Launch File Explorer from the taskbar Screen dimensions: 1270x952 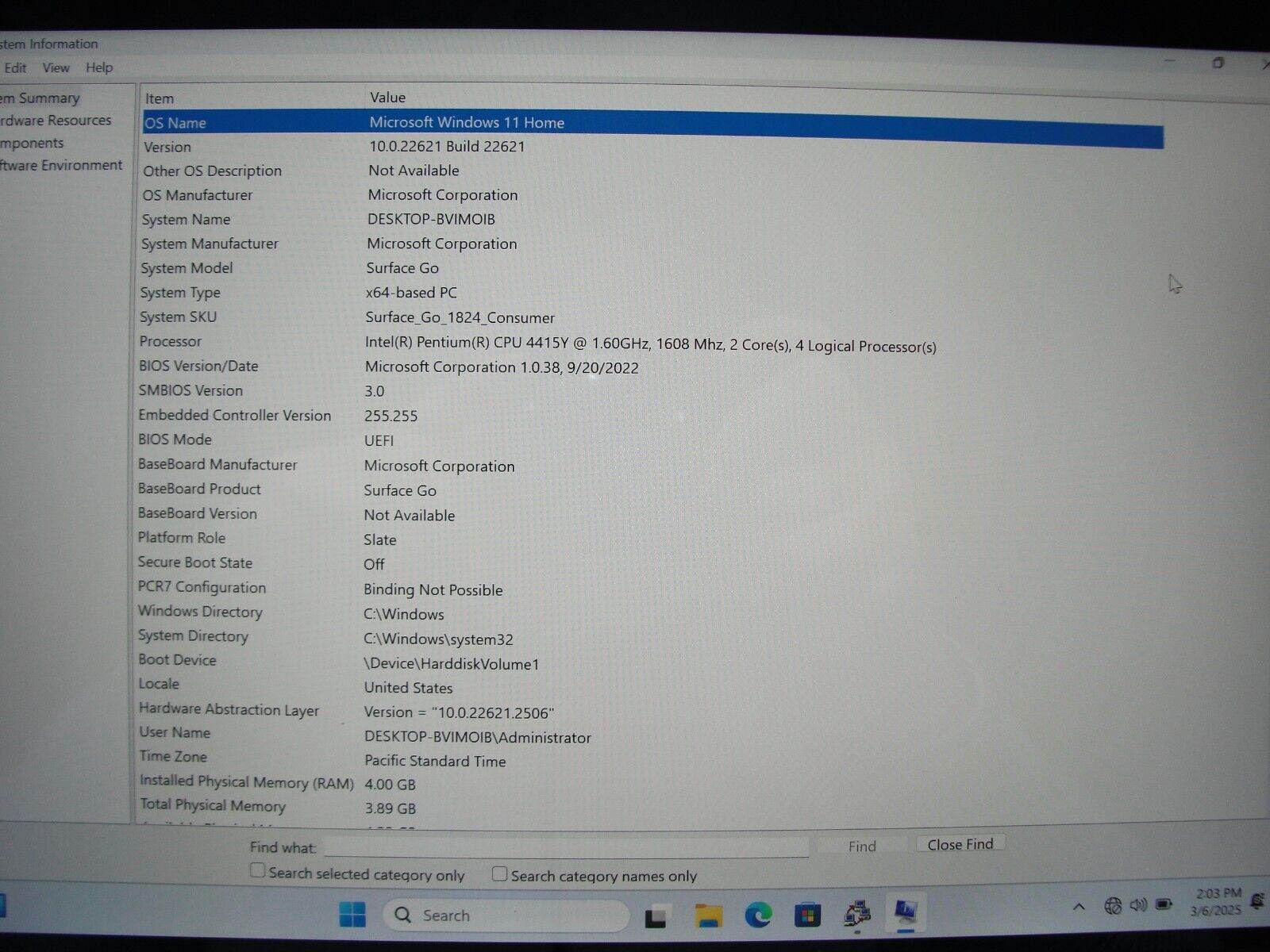[706, 915]
